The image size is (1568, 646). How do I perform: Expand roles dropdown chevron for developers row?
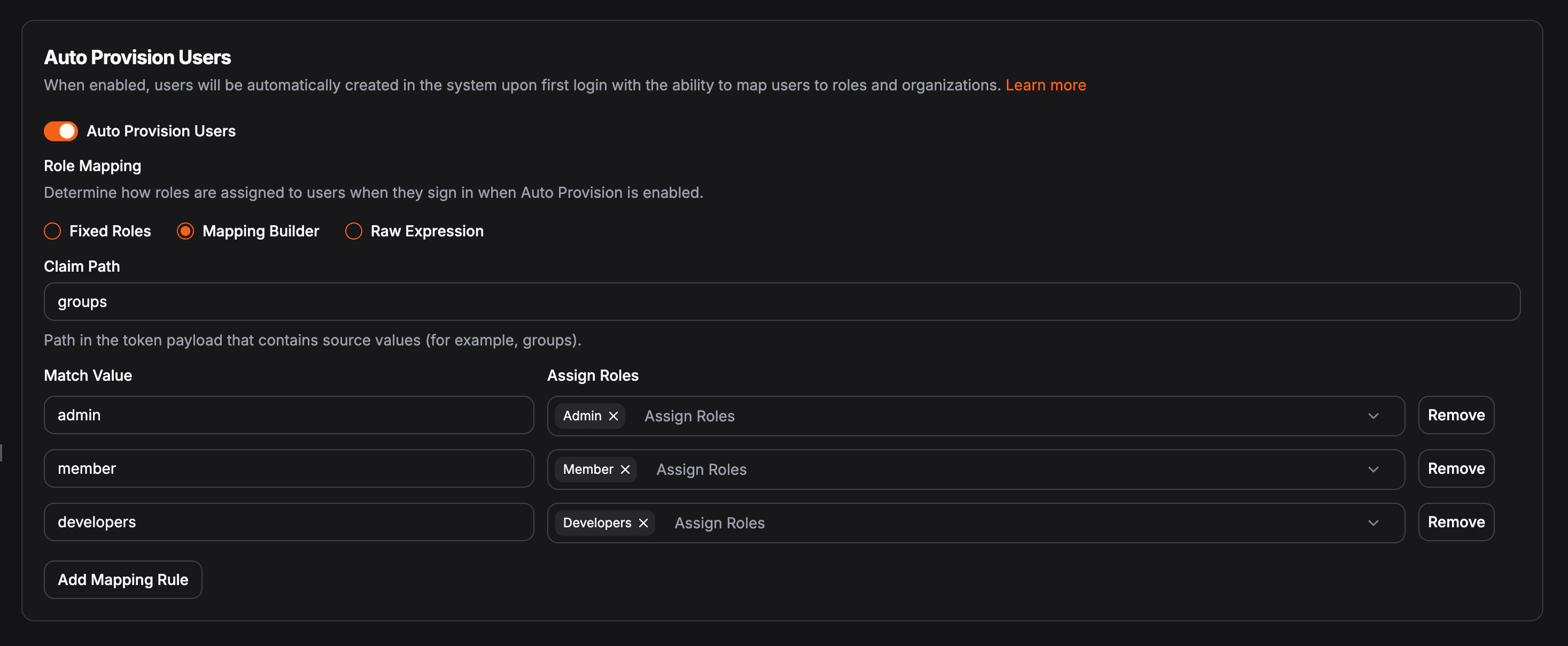1373,523
